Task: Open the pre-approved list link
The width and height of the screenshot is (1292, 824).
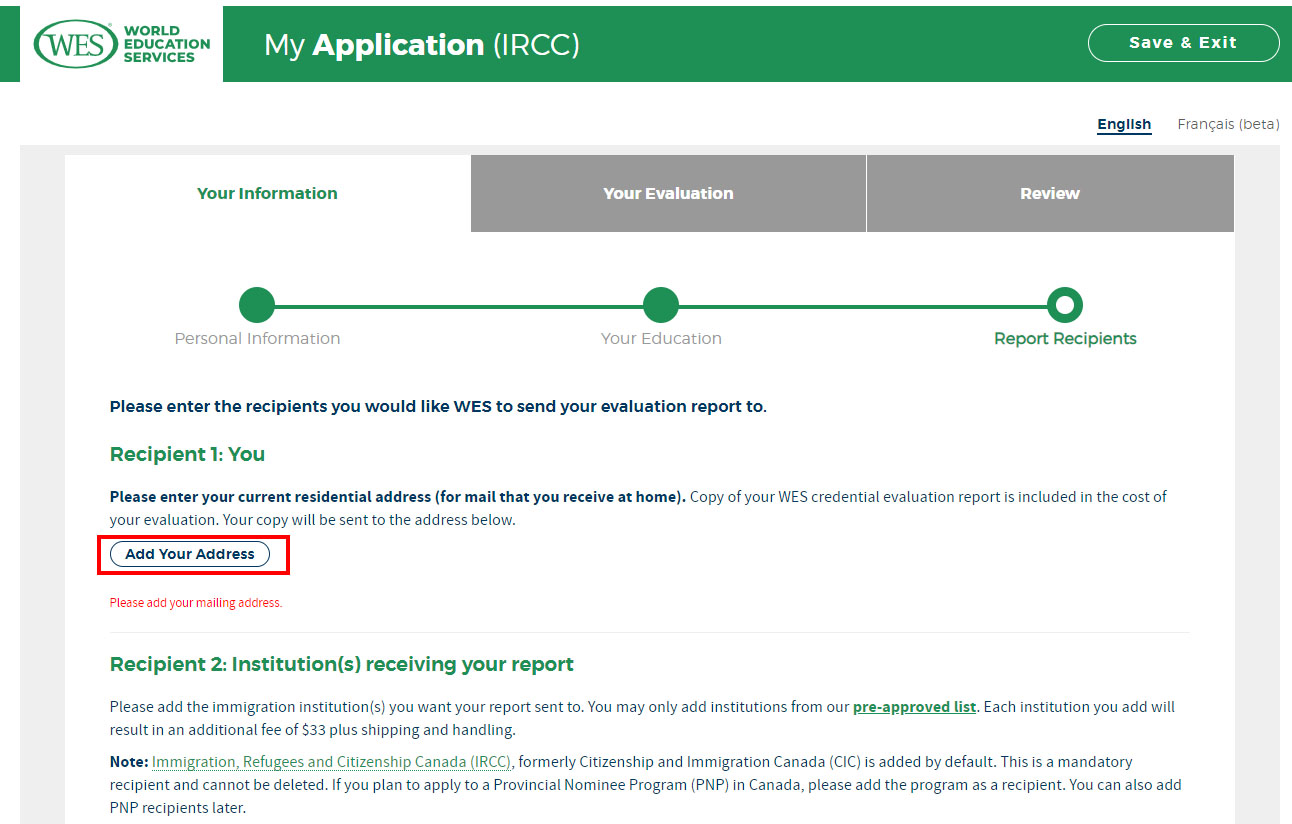Action: [x=914, y=706]
